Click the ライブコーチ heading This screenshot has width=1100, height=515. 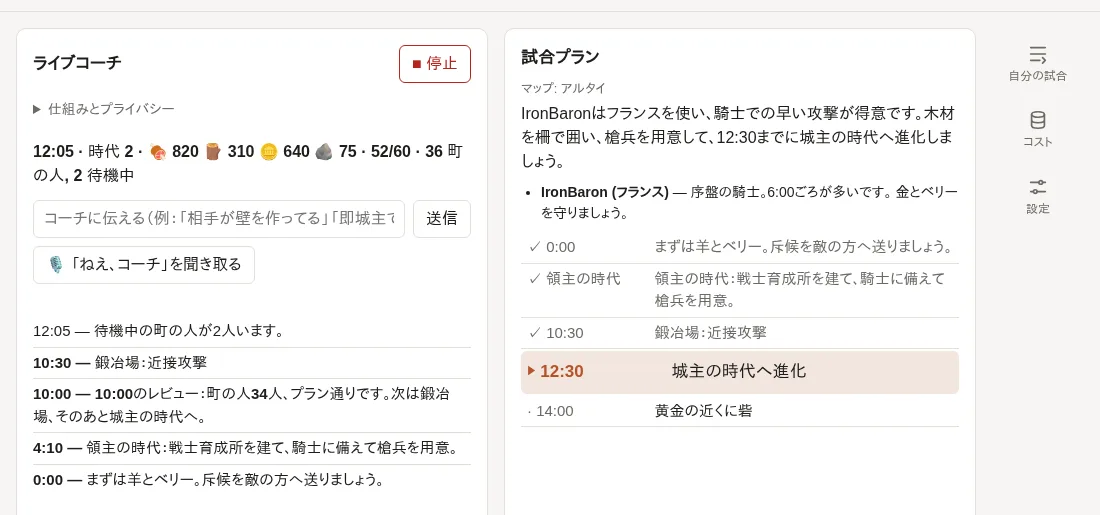77,62
